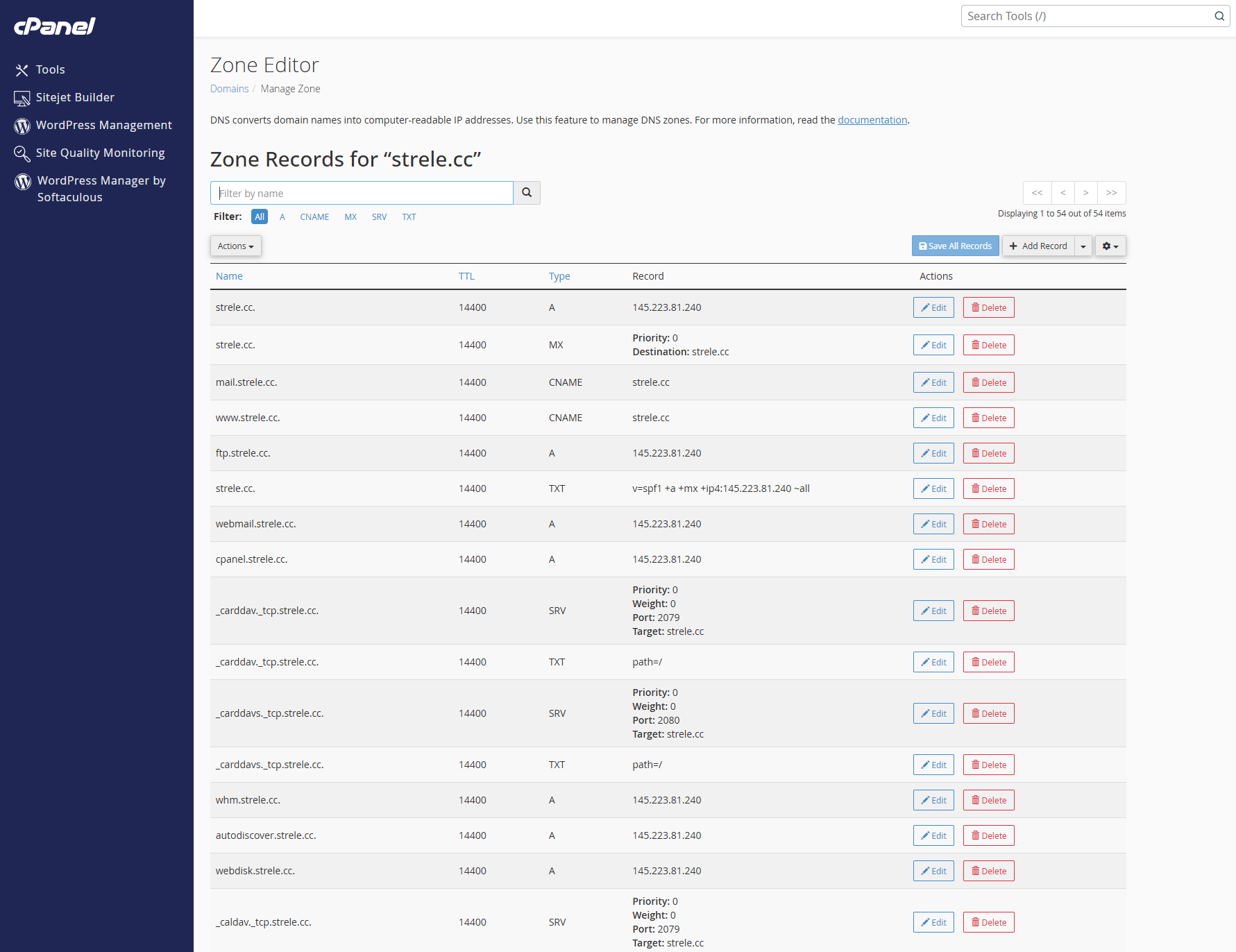
Task: Expand the Add Record dropdown arrow
Action: (1083, 246)
